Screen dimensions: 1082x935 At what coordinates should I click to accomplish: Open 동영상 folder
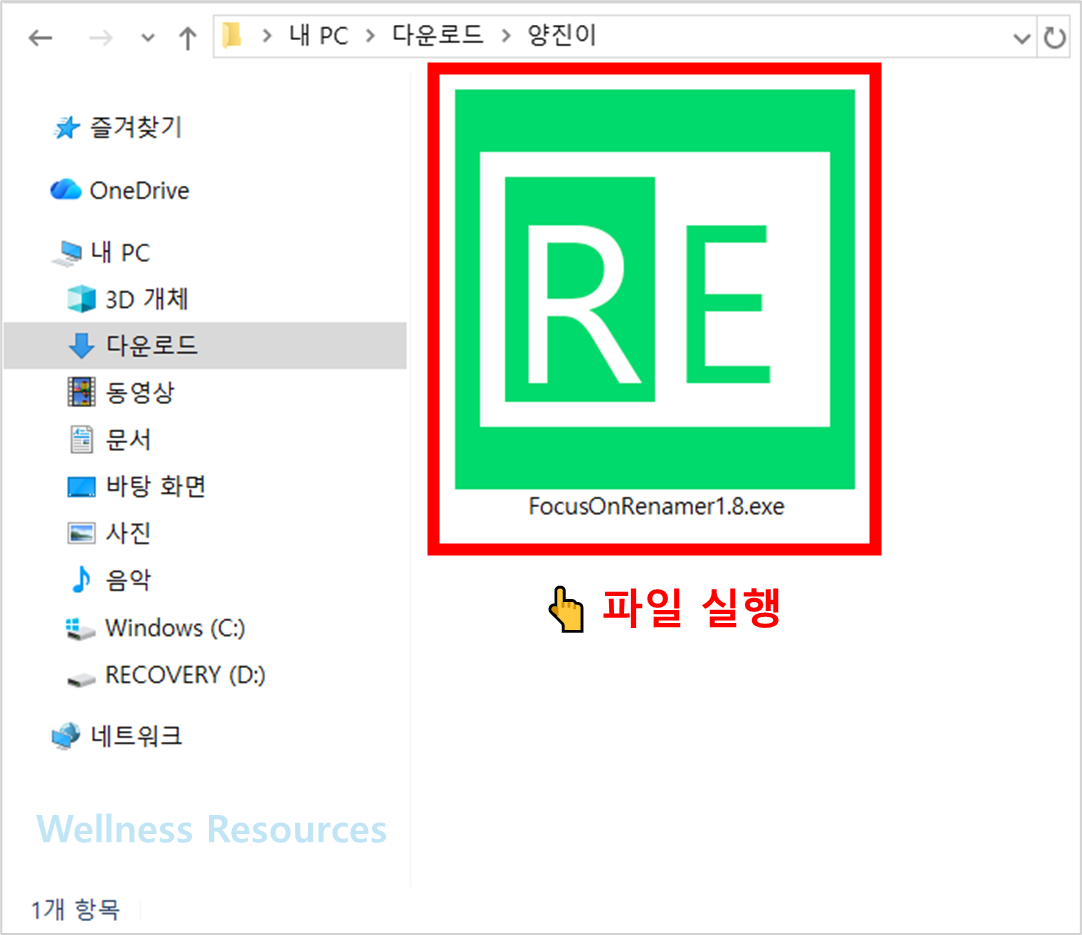click(x=140, y=392)
